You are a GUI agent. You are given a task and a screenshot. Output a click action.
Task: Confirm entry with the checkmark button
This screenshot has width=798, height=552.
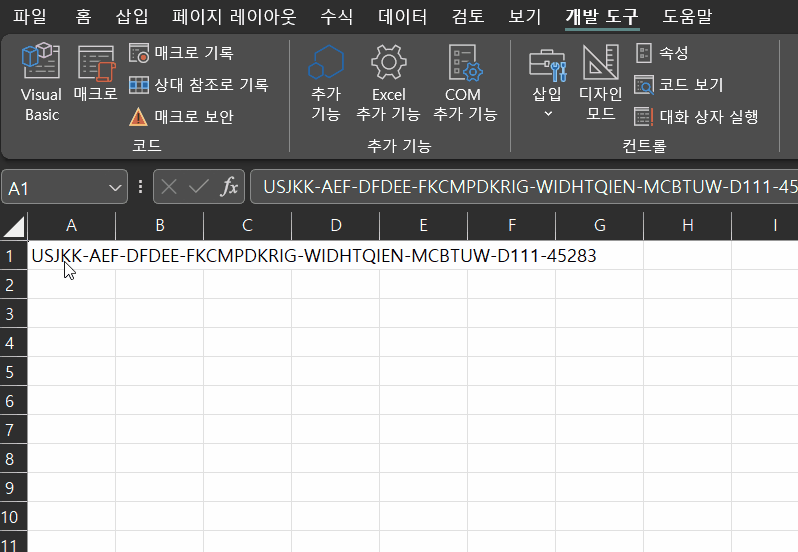pos(198,187)
